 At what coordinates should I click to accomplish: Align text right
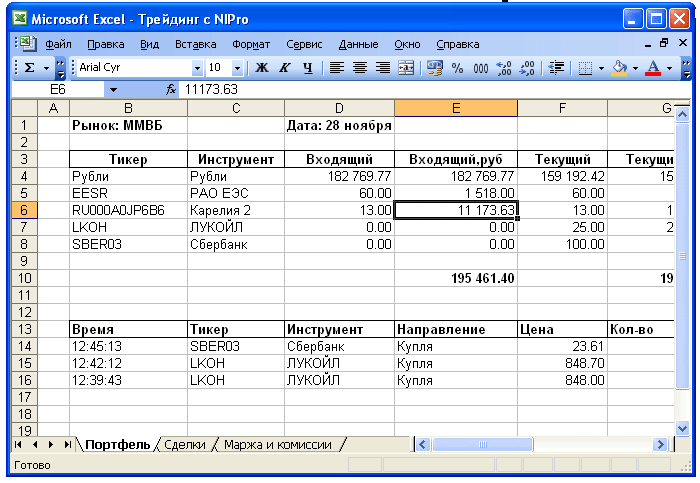tap(383, 68)
